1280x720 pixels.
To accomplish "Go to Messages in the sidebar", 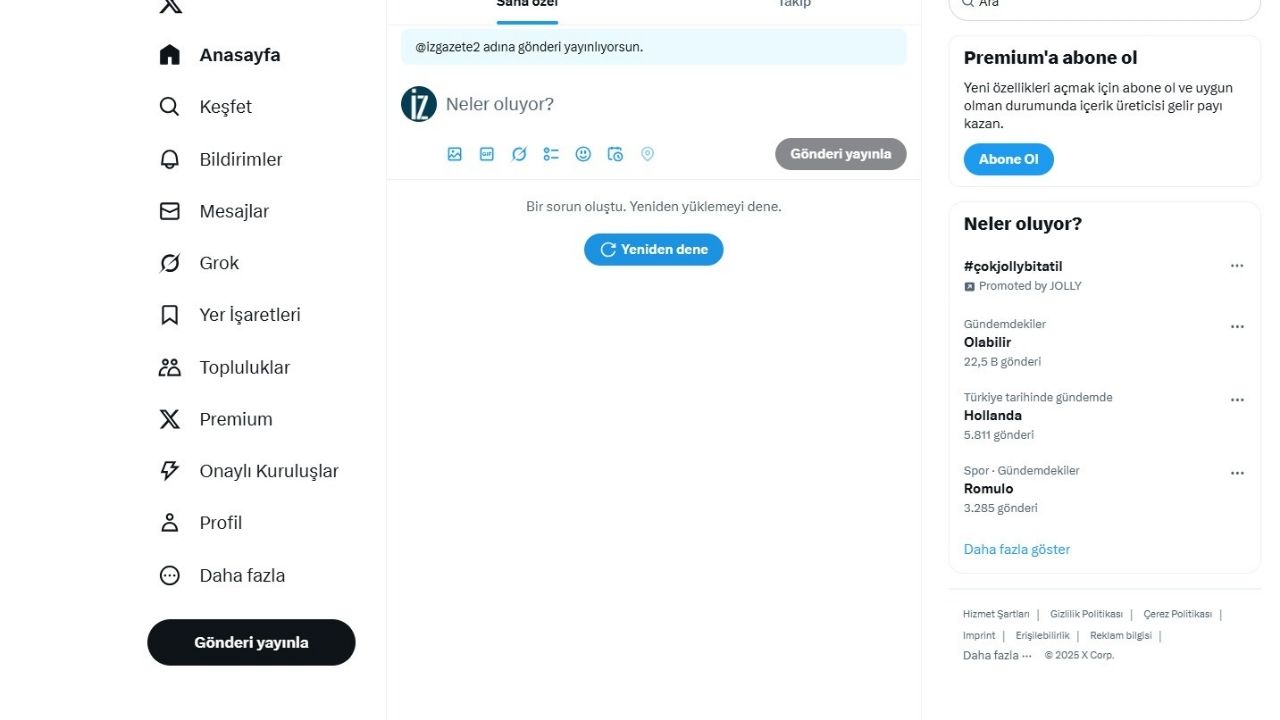I will click(x=214, y=211).
